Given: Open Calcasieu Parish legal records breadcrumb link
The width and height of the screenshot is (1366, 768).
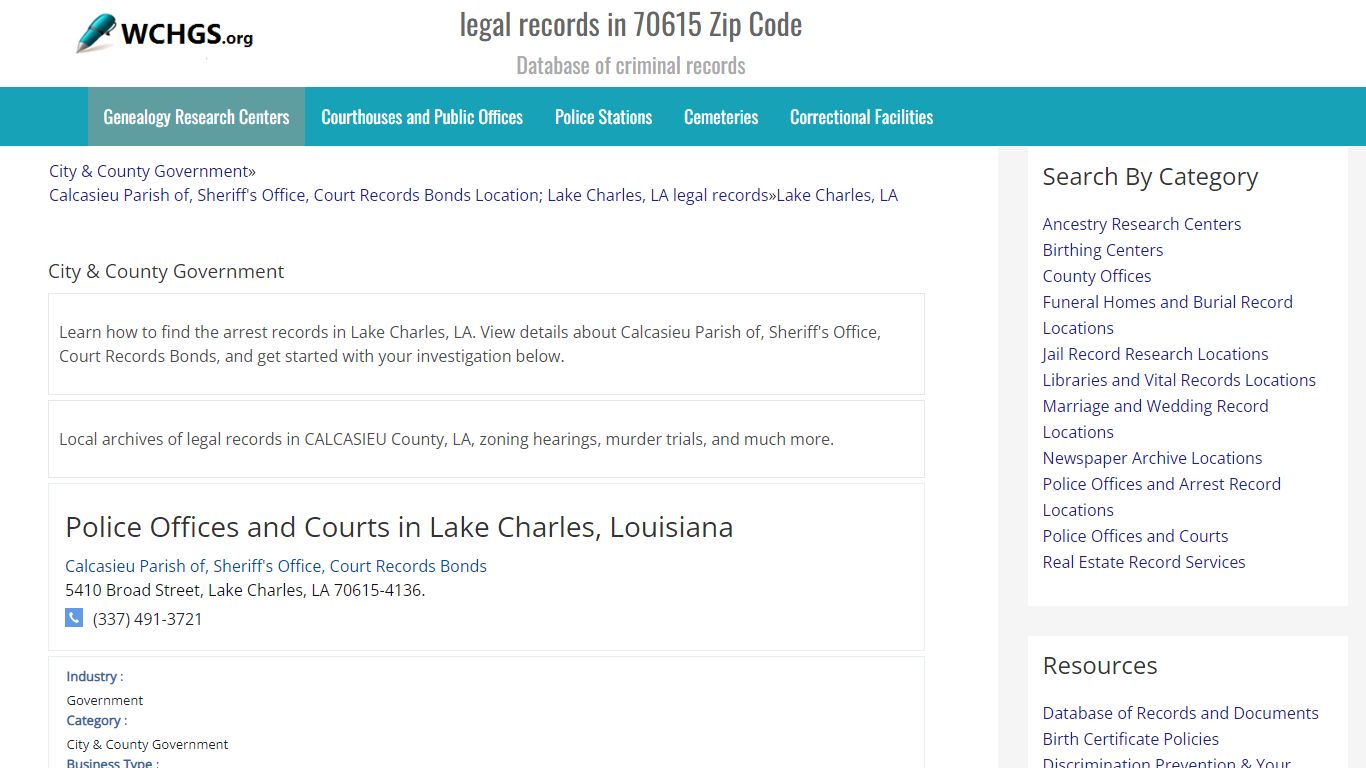Looking at the screenshot, I should point(409,195).
